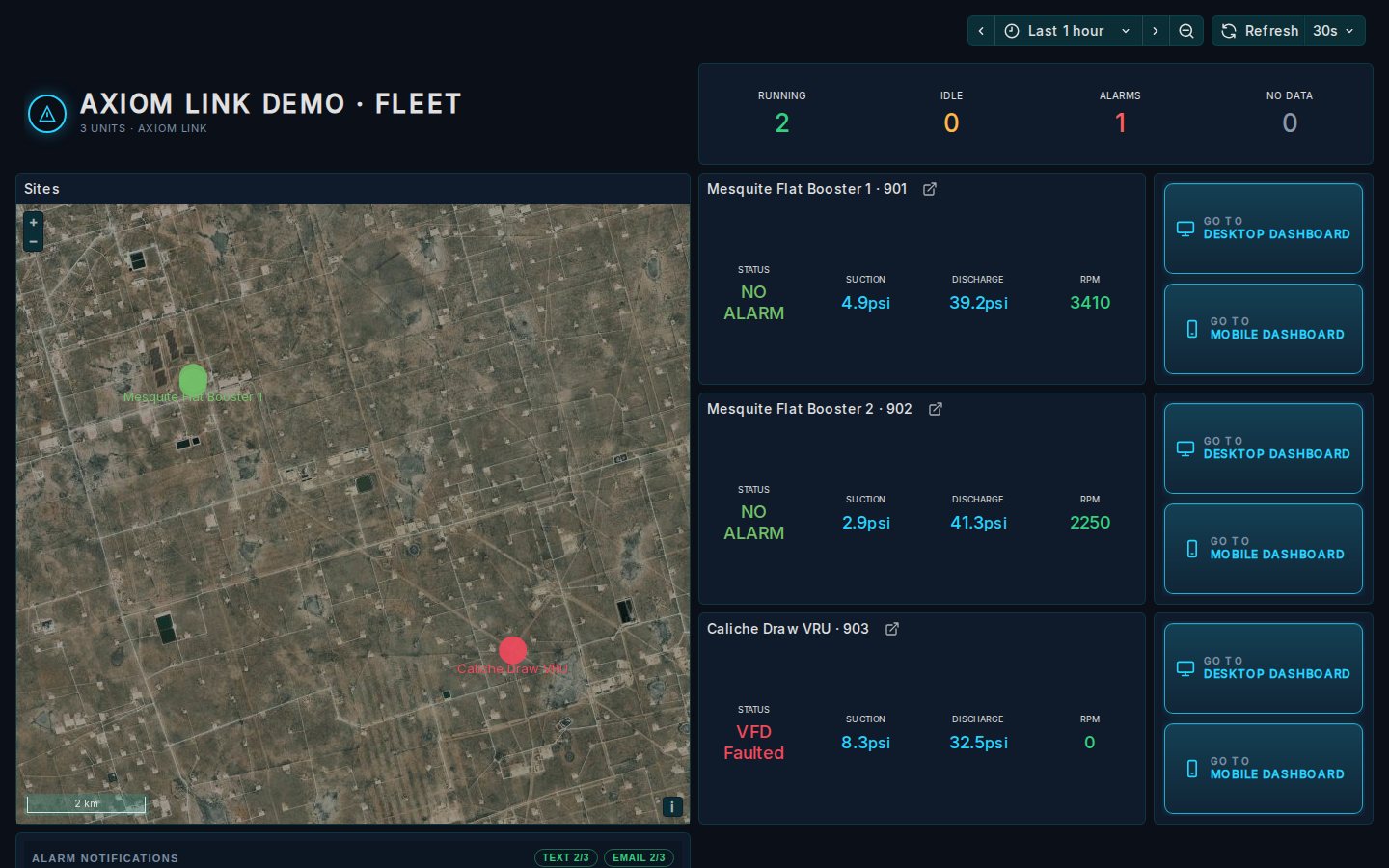Click the 4.9psi suction value
1389x868 pixels.
click(865, 303)
